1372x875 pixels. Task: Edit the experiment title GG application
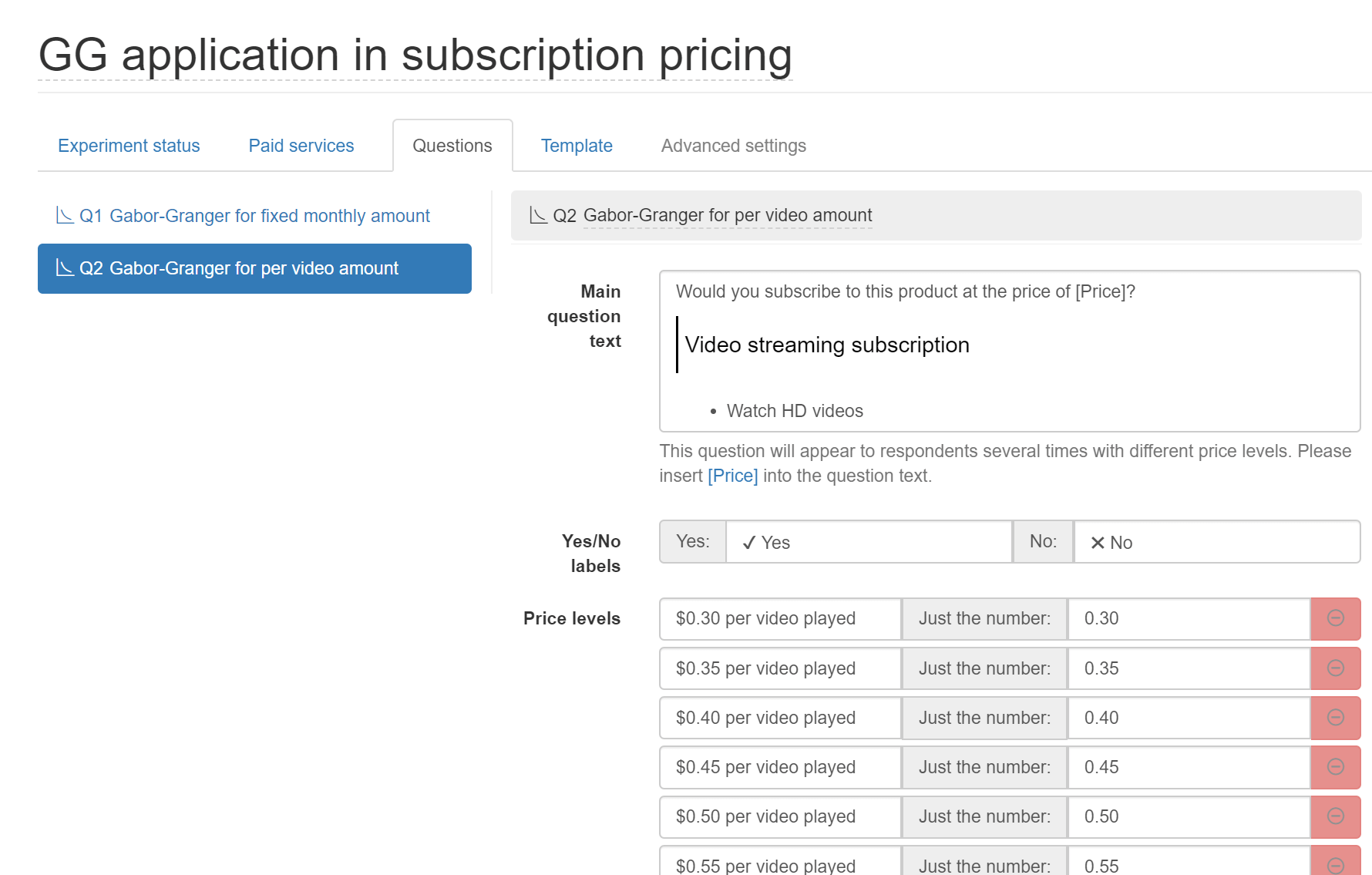[415, 56]
